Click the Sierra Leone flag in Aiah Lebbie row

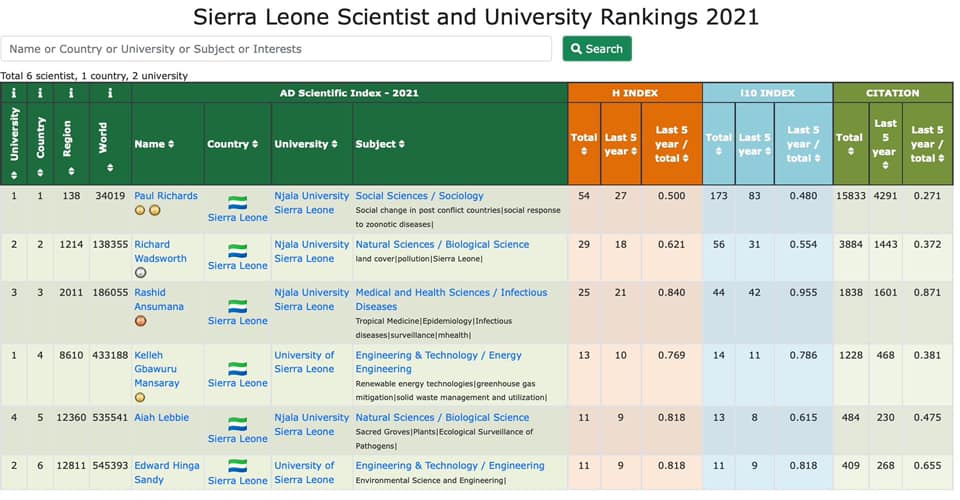coord(237,424)
